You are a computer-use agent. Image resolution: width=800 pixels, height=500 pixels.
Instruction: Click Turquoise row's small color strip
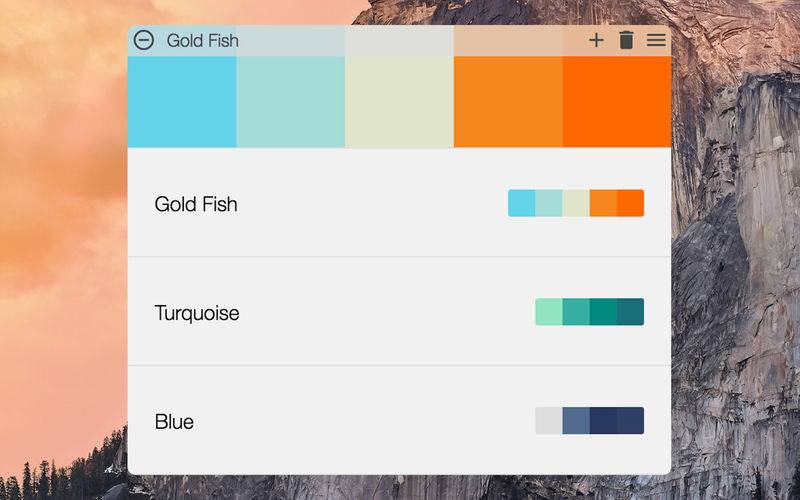[x=590, y=312]
